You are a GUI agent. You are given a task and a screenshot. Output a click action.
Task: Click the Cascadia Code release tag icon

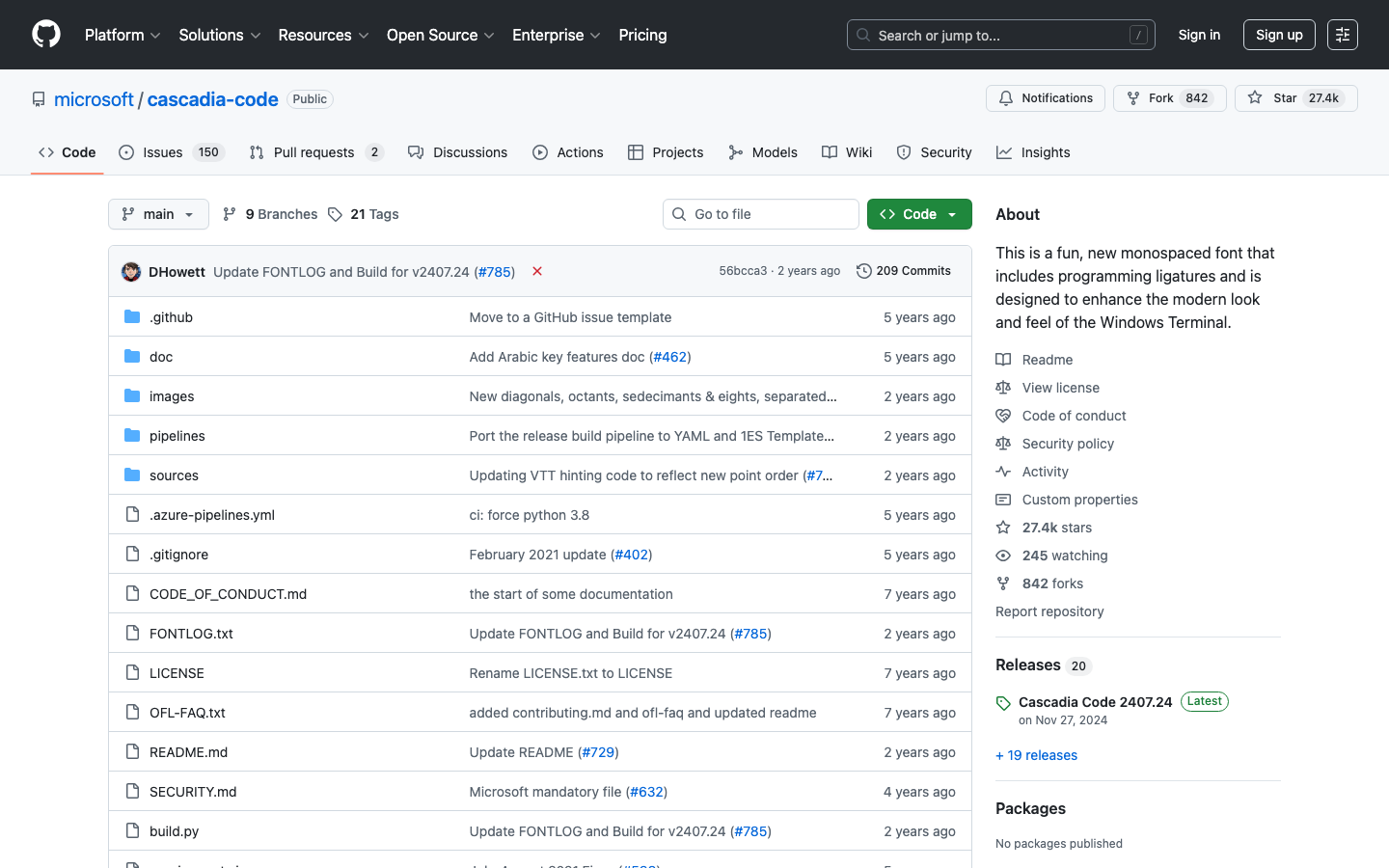1003,703
